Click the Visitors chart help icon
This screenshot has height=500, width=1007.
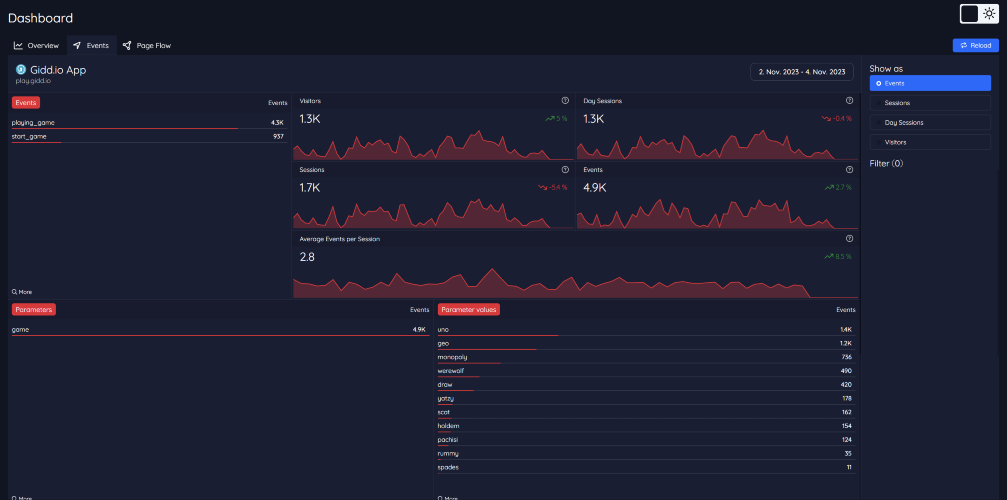click(565, 101)
